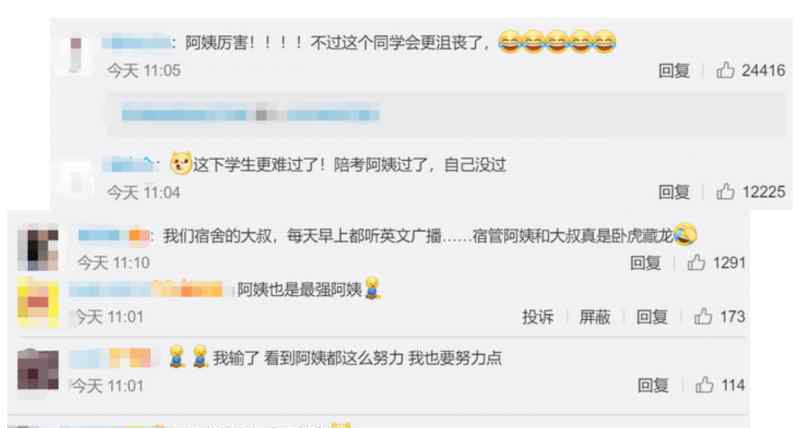Reply to the 我输了 comment
Image resolution: width=800 pixels, height=428 pixels.
click(653, 385)
